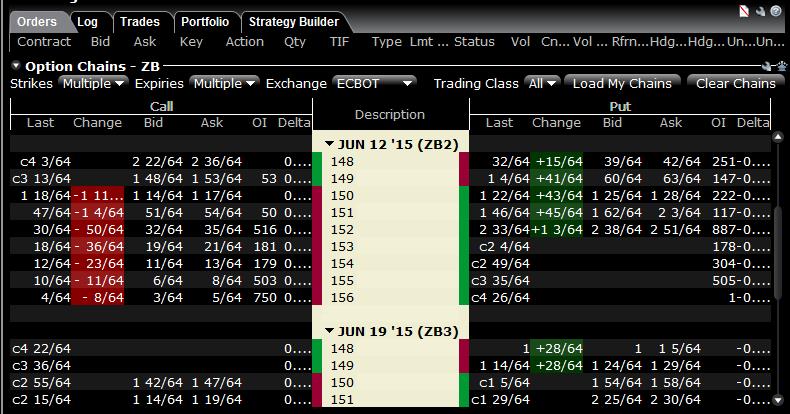The image size is (790, 414).
Task: Click the Clear Chains button
Action: pyautogui.click(x=735, y=83)
